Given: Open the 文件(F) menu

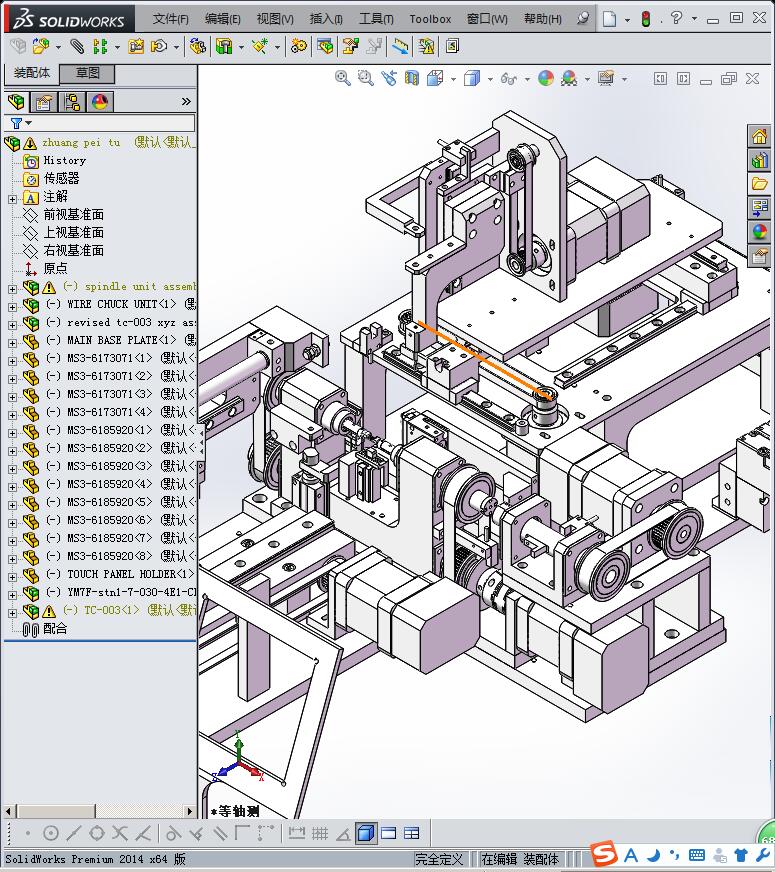Looking at the screenshot, I should pos(170,19).
